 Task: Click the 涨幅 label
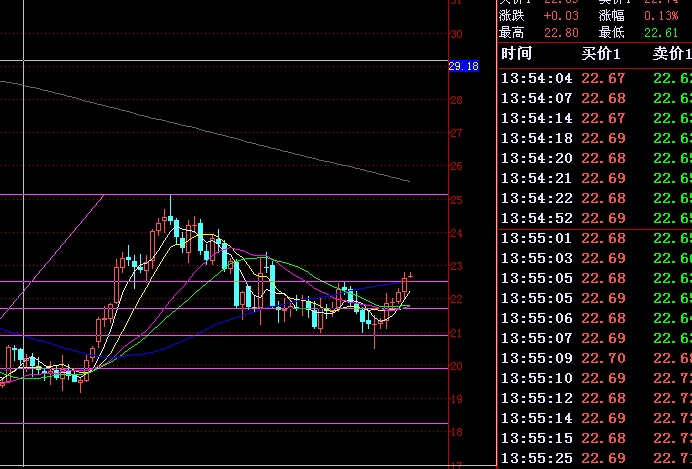coord(611,16)
